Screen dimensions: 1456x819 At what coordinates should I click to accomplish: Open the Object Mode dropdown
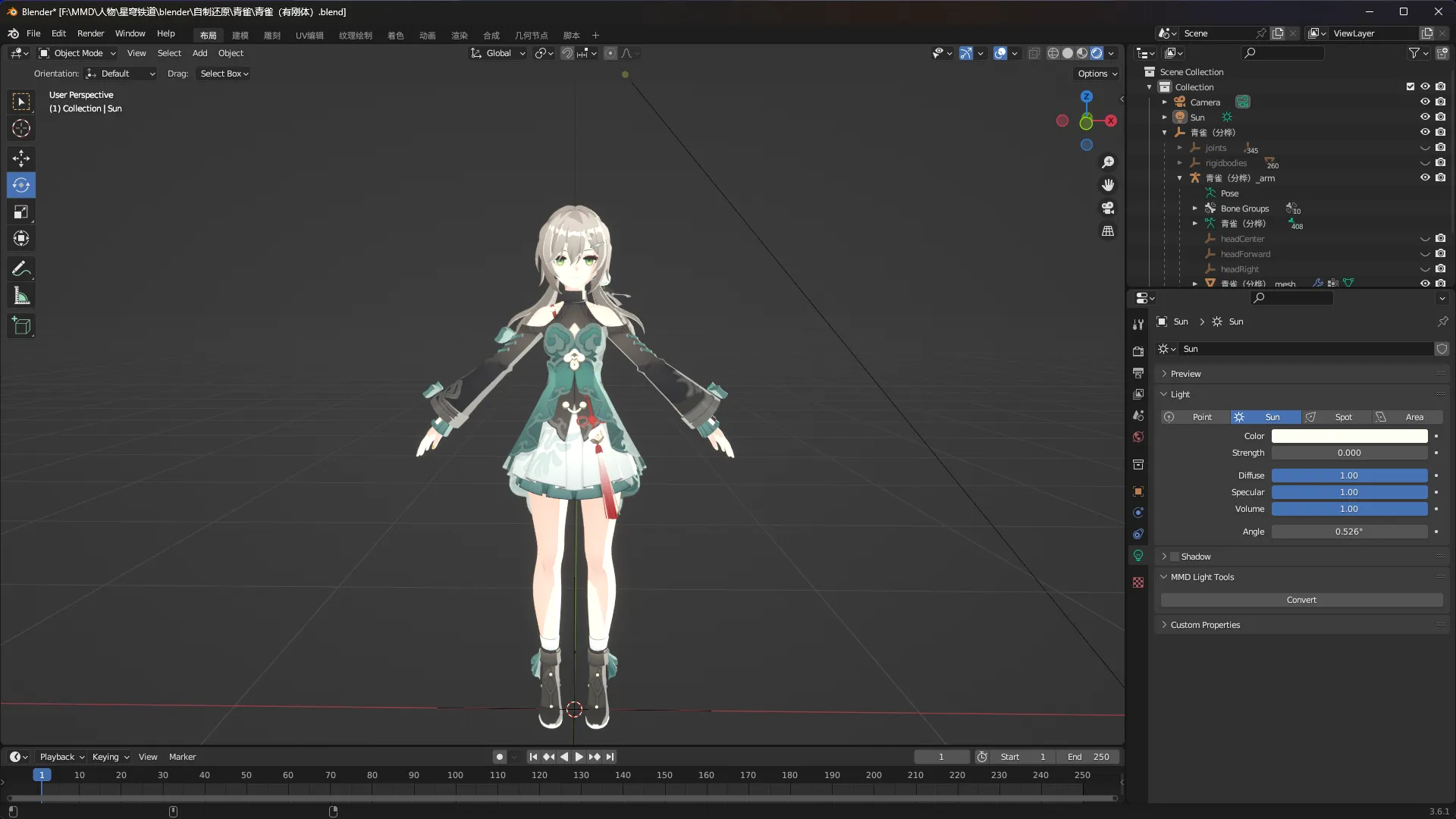(x=77, y=53)
